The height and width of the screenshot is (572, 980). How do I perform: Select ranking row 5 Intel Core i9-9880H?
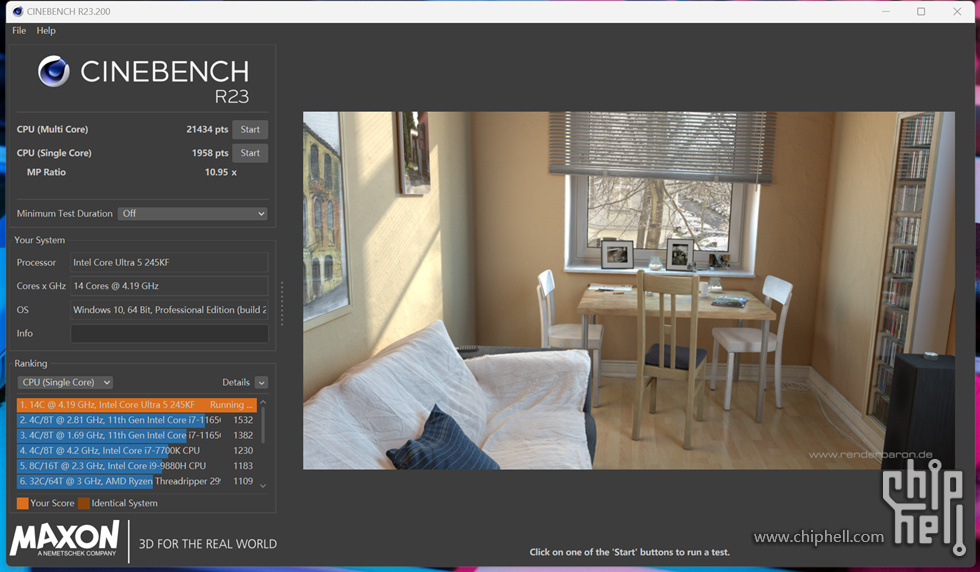137,466
